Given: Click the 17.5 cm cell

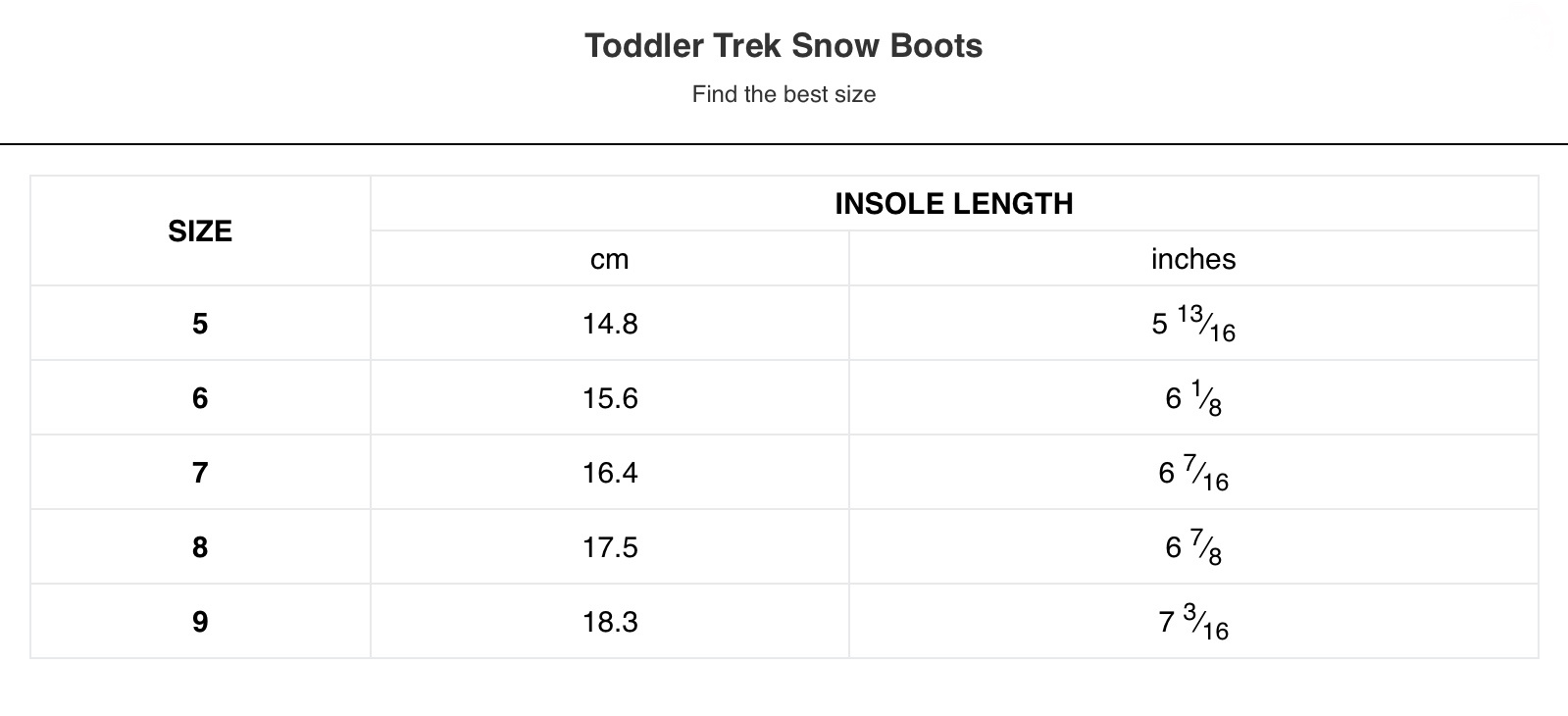Looking at the screenshot, I should point(609,547).
